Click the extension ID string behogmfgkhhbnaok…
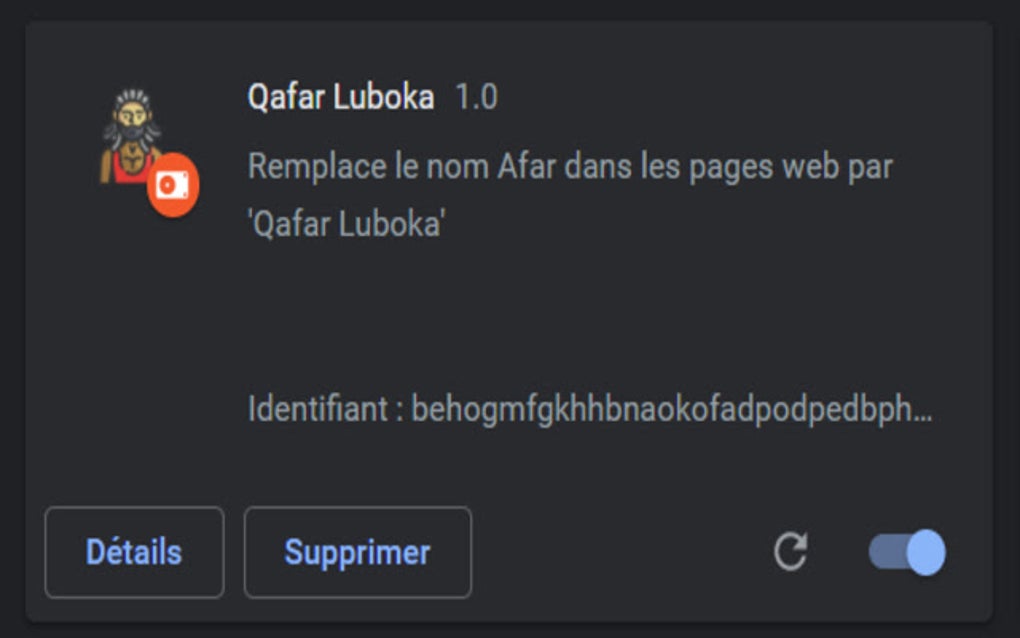The width and height of the screenshot is (1020, 638). tap(660, 410)
